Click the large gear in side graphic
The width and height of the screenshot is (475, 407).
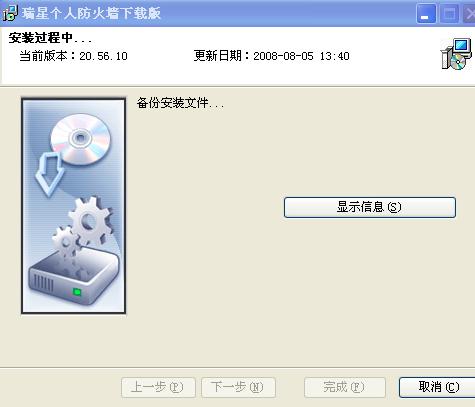[x=90, y=222]
